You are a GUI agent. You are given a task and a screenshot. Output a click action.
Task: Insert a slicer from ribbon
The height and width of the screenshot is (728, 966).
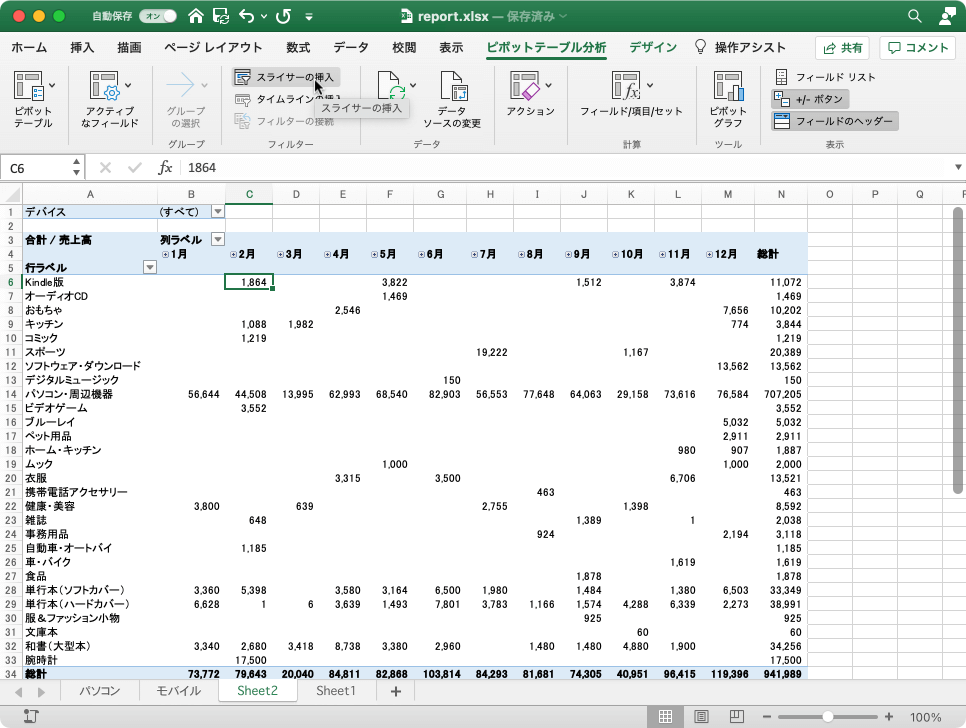pos(286,77)
